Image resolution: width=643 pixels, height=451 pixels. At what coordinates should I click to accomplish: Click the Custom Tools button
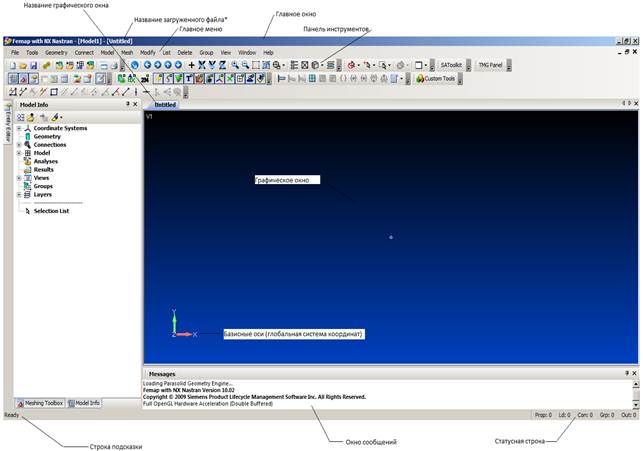[x=436, y=78]
